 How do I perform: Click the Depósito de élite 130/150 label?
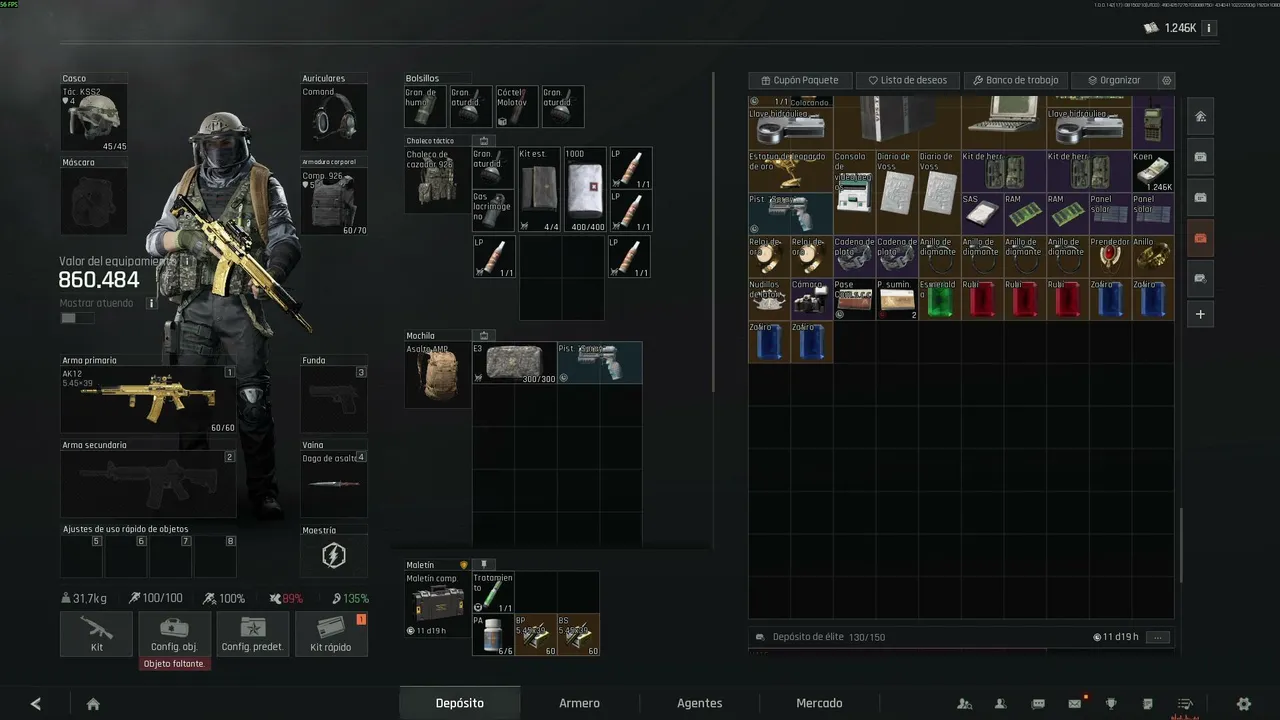coord(828,637)
